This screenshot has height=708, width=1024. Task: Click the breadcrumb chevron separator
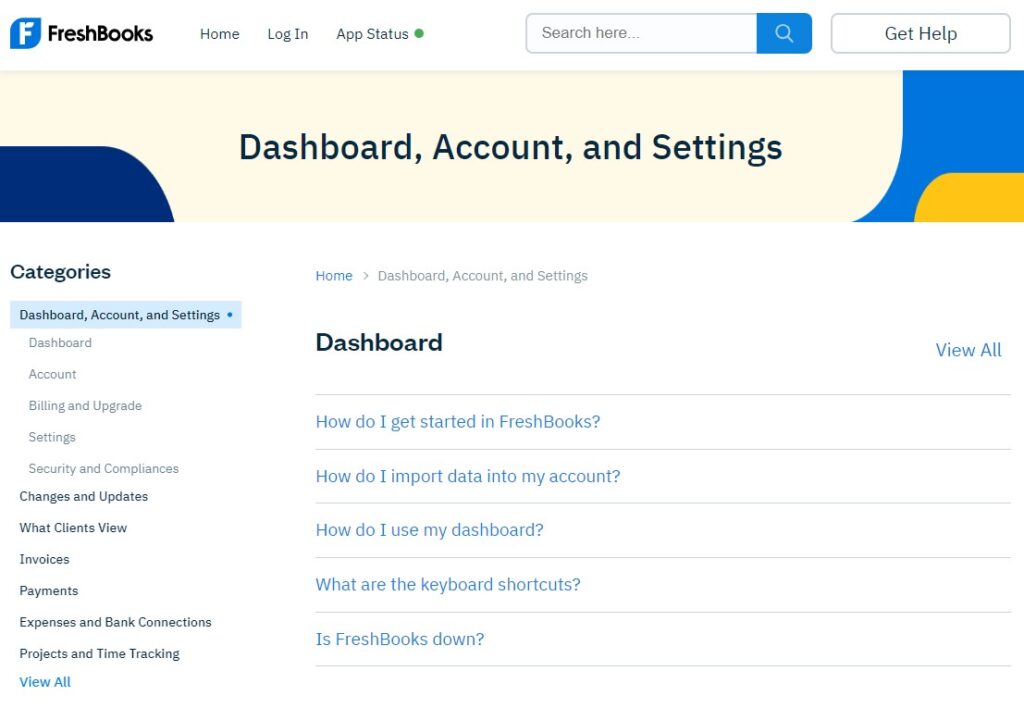click(365, 276)
